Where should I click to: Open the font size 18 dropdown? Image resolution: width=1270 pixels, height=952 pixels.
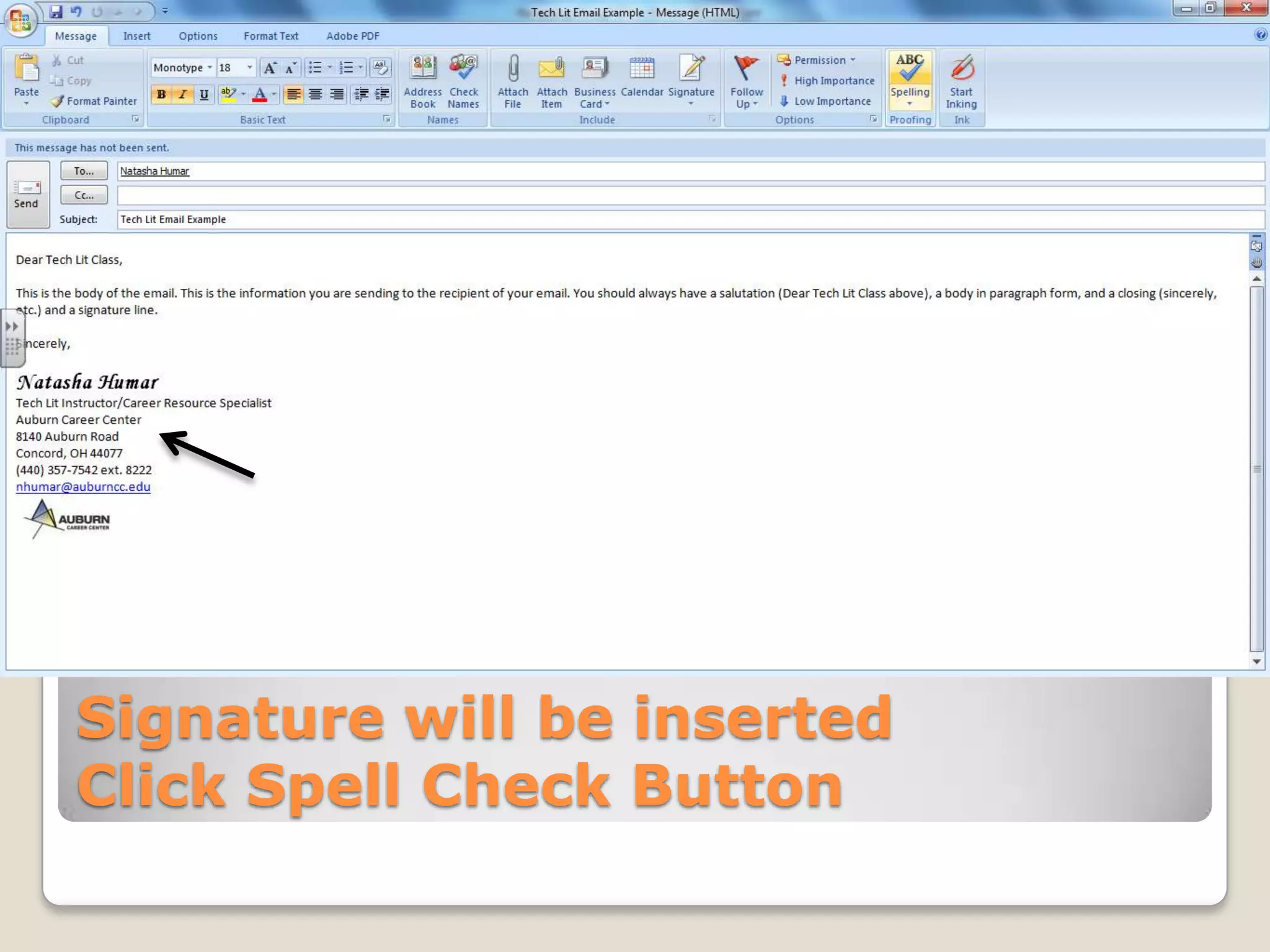(249, 68)
